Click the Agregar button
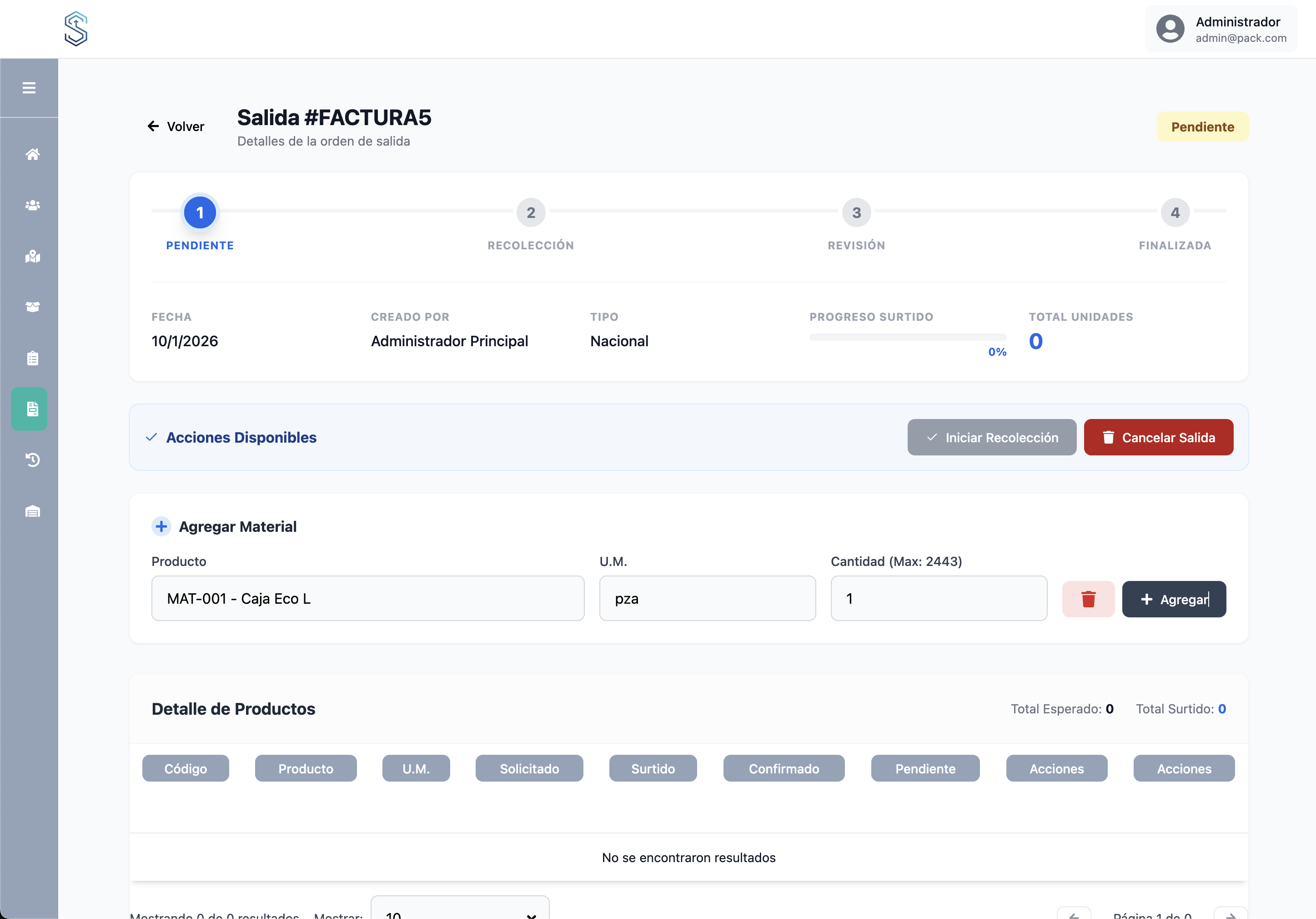 [x=1173, y=599]
